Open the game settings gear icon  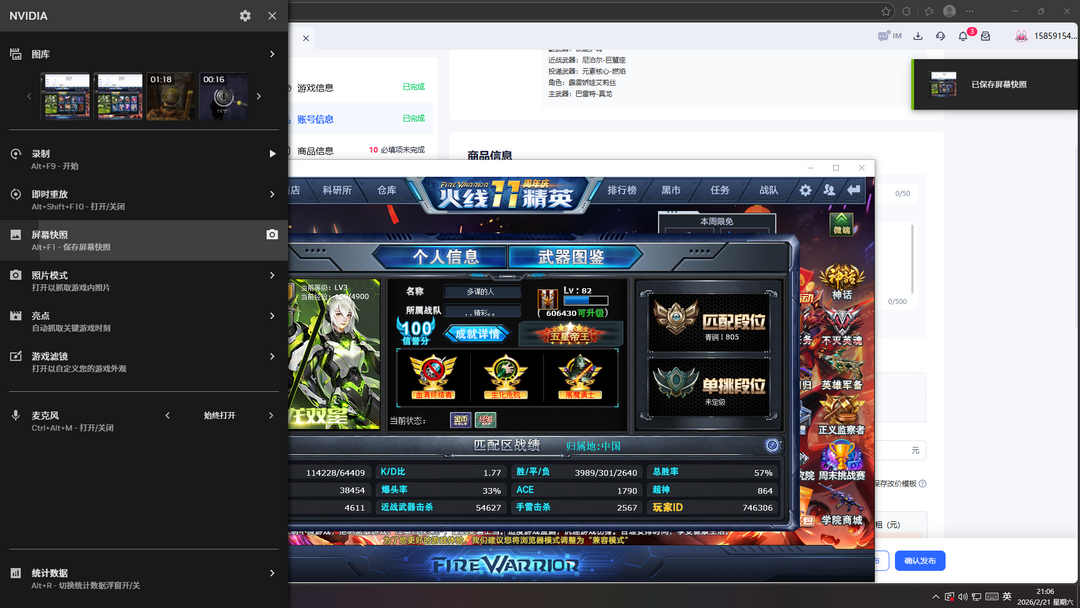tap(805, 190)
